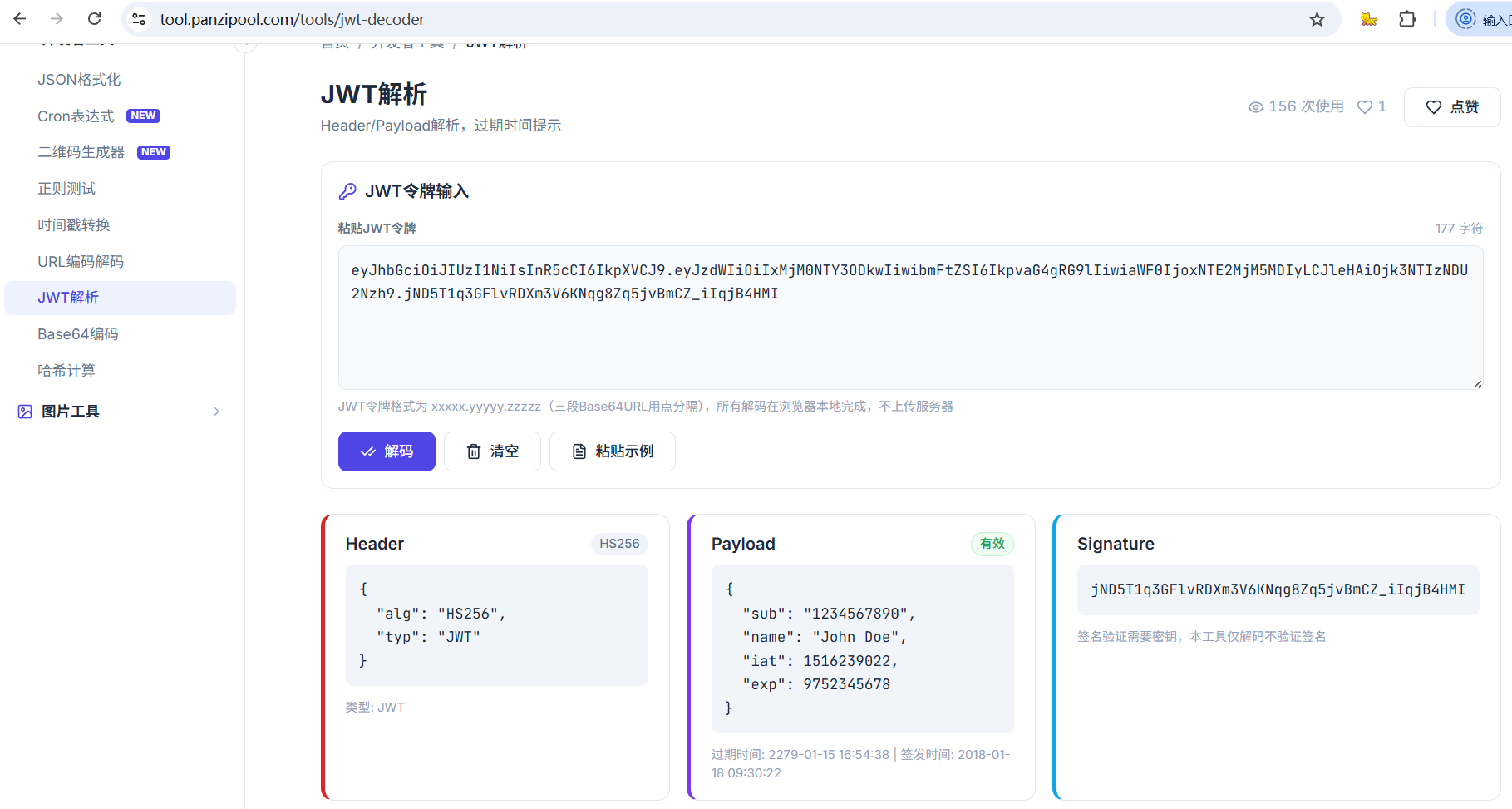Click the yellow extension icon in toolbar
Image resolution: width=1512 pixels, height=809 pixels.
[1369, 19]
